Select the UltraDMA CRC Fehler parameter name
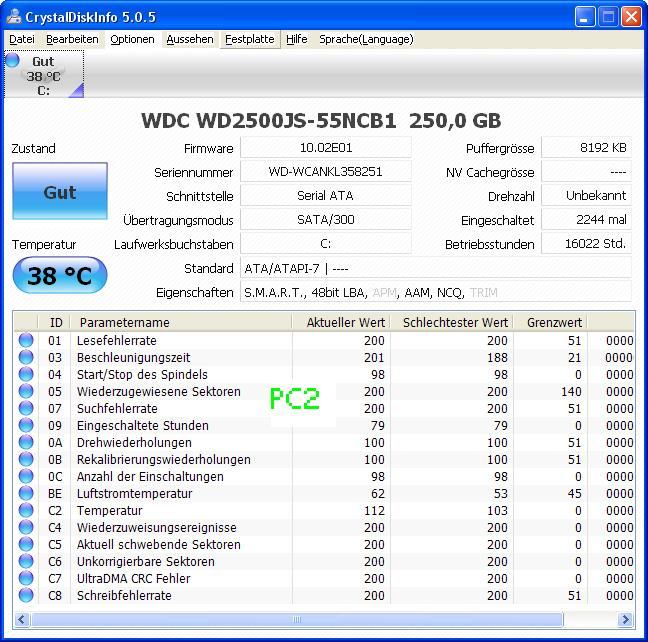This screenshot has width=648, height=642. [133, 578]
